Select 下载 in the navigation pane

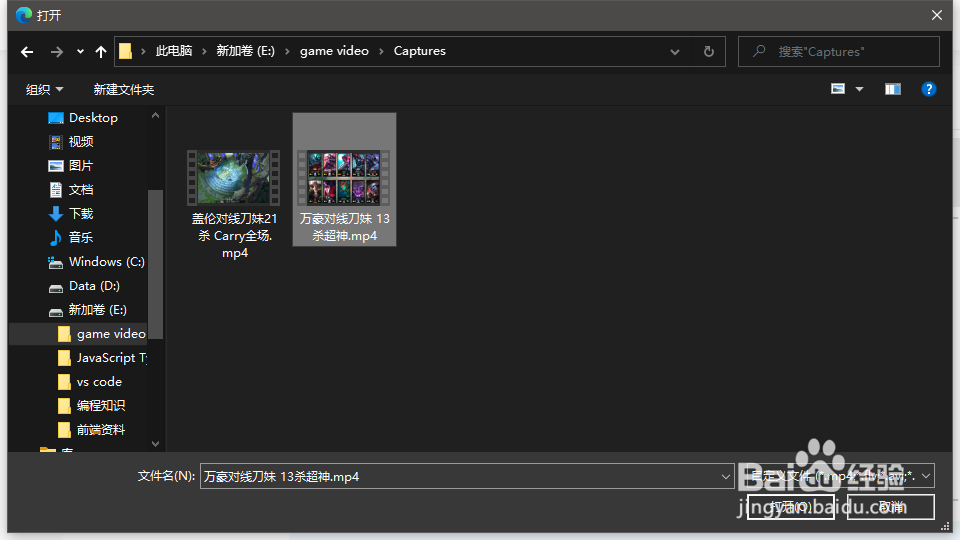pyautogui.click(x=81, y=214)
